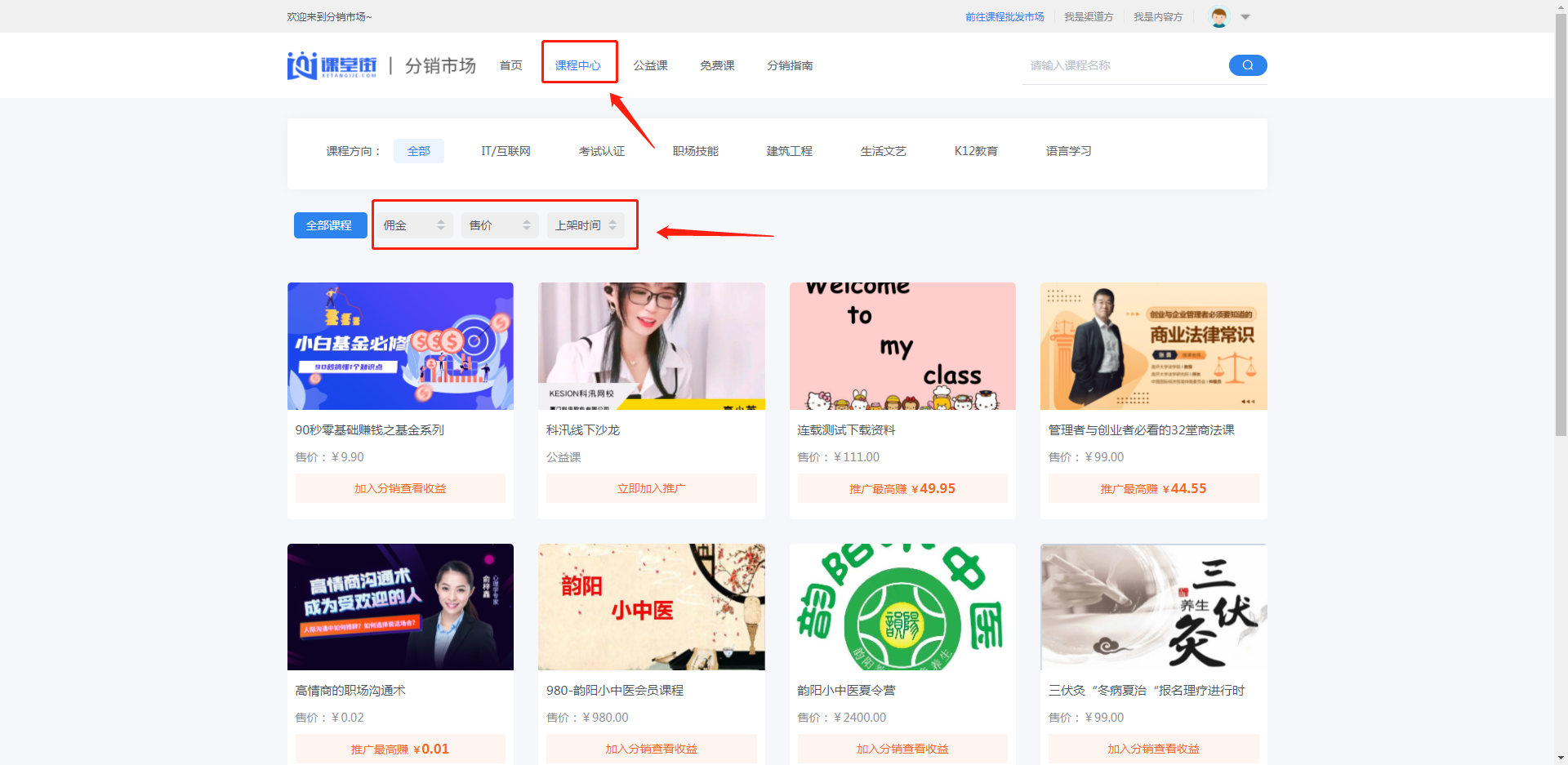
Task: Filter by 生活文艺 direction
Action: (x=884, y=151)
